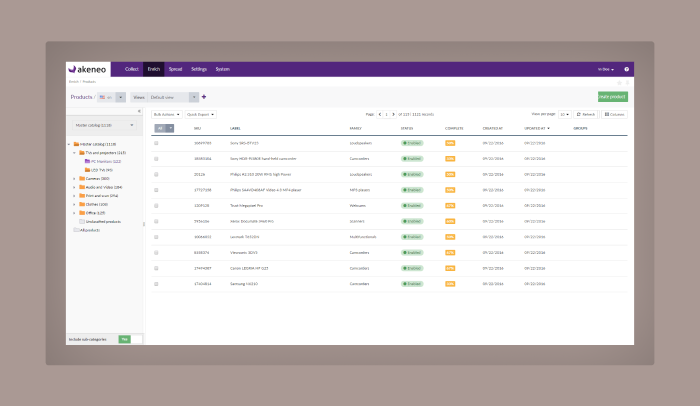
Task: Click the TVs and projectors folder icon
Action: point(82,152)
